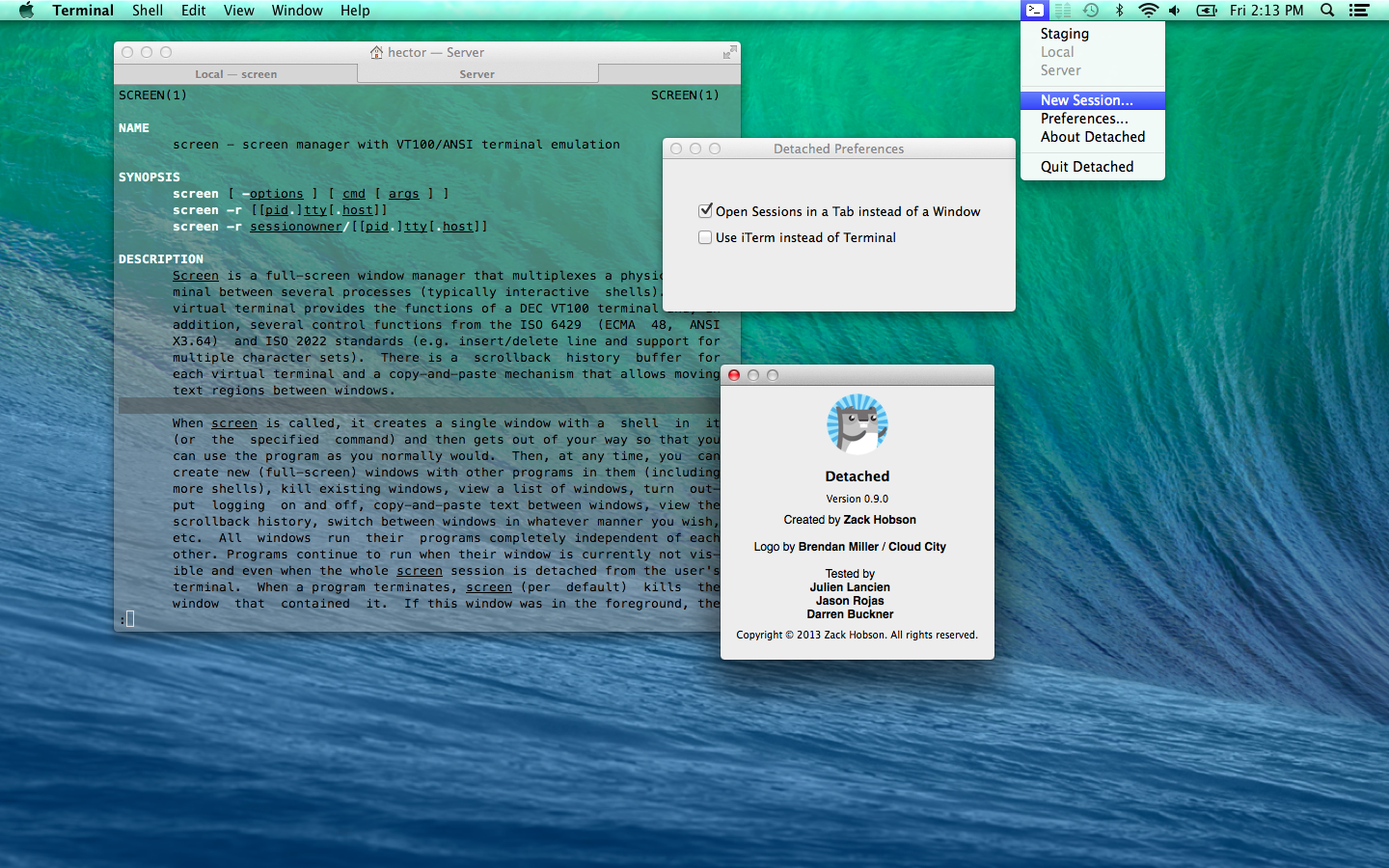Open the View menu in menu bar
Image resolution: width=1389 pixels, height=868 pixels.
[x=238, y=11]
